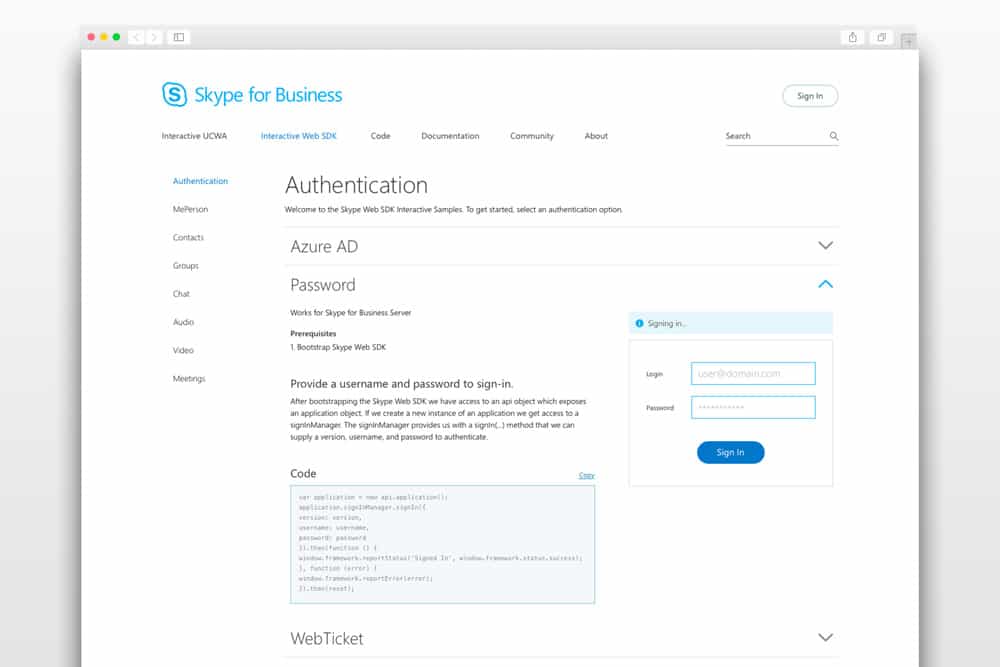
Task: Focus the Password input field
Action: pos(753,407)
